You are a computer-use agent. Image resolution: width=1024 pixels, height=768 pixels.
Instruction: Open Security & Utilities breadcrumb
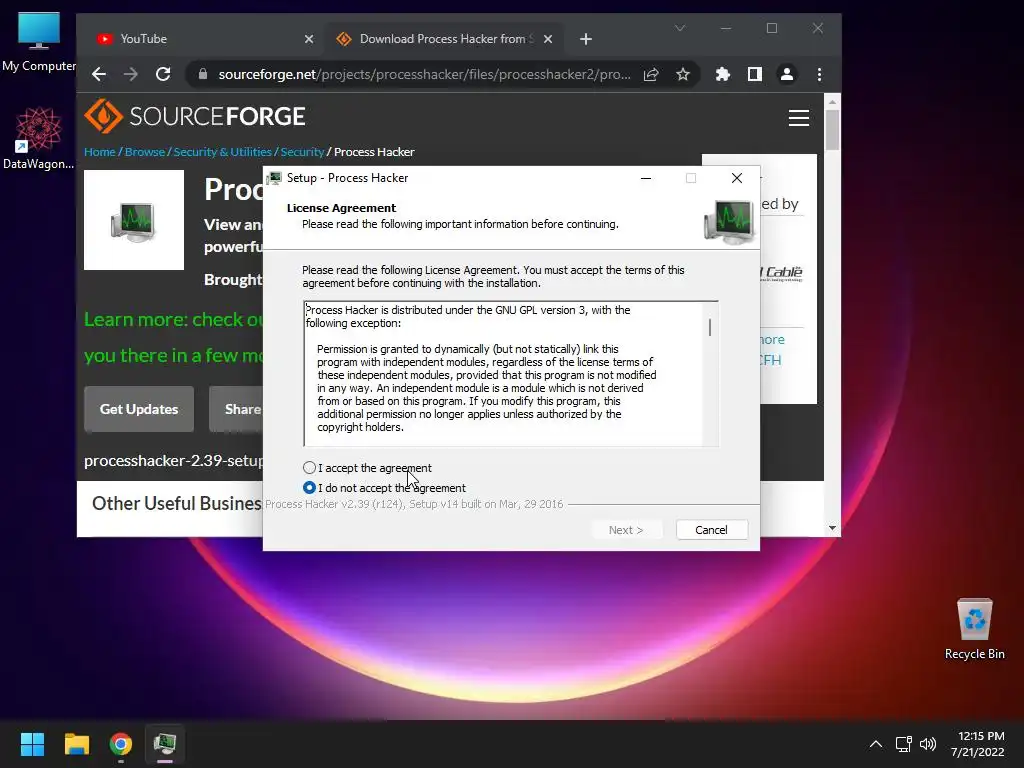(222, 152)
